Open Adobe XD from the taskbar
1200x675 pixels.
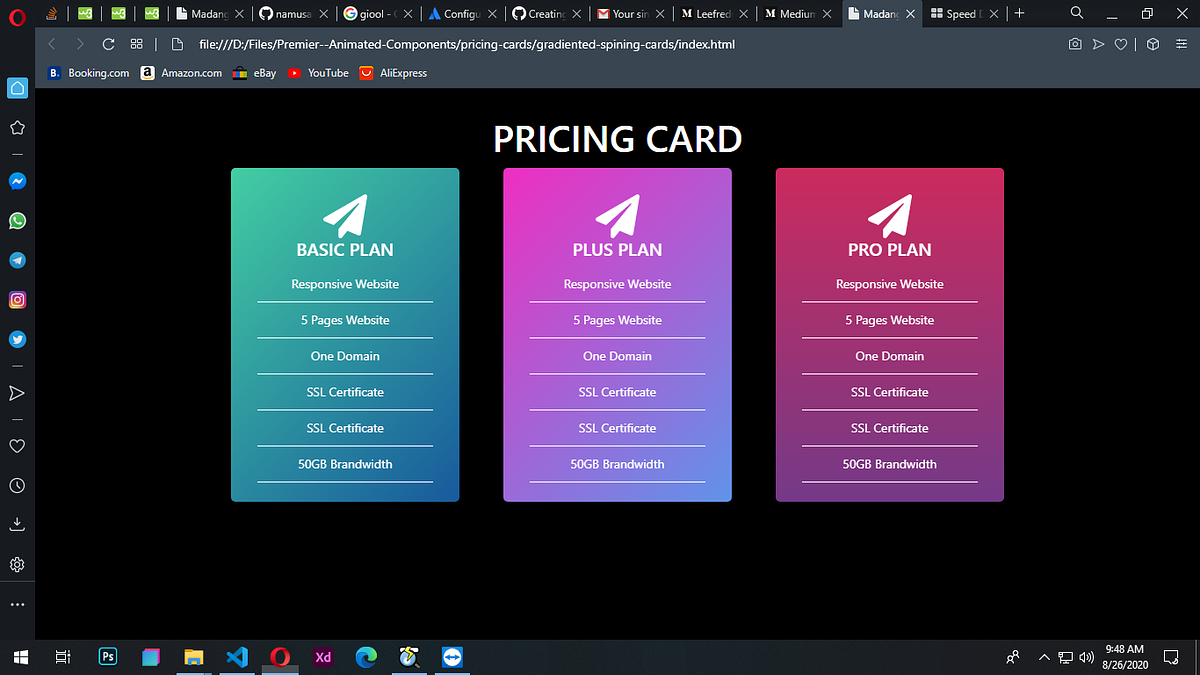(323, 657)
